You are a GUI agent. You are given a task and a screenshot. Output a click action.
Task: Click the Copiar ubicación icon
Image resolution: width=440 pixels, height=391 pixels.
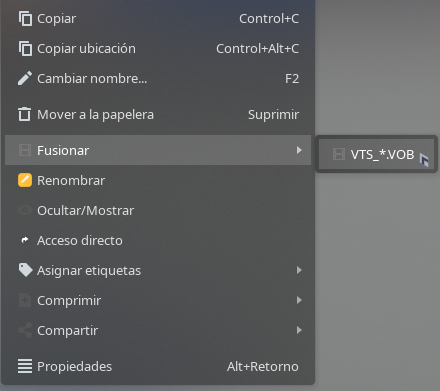coord(25,49)
